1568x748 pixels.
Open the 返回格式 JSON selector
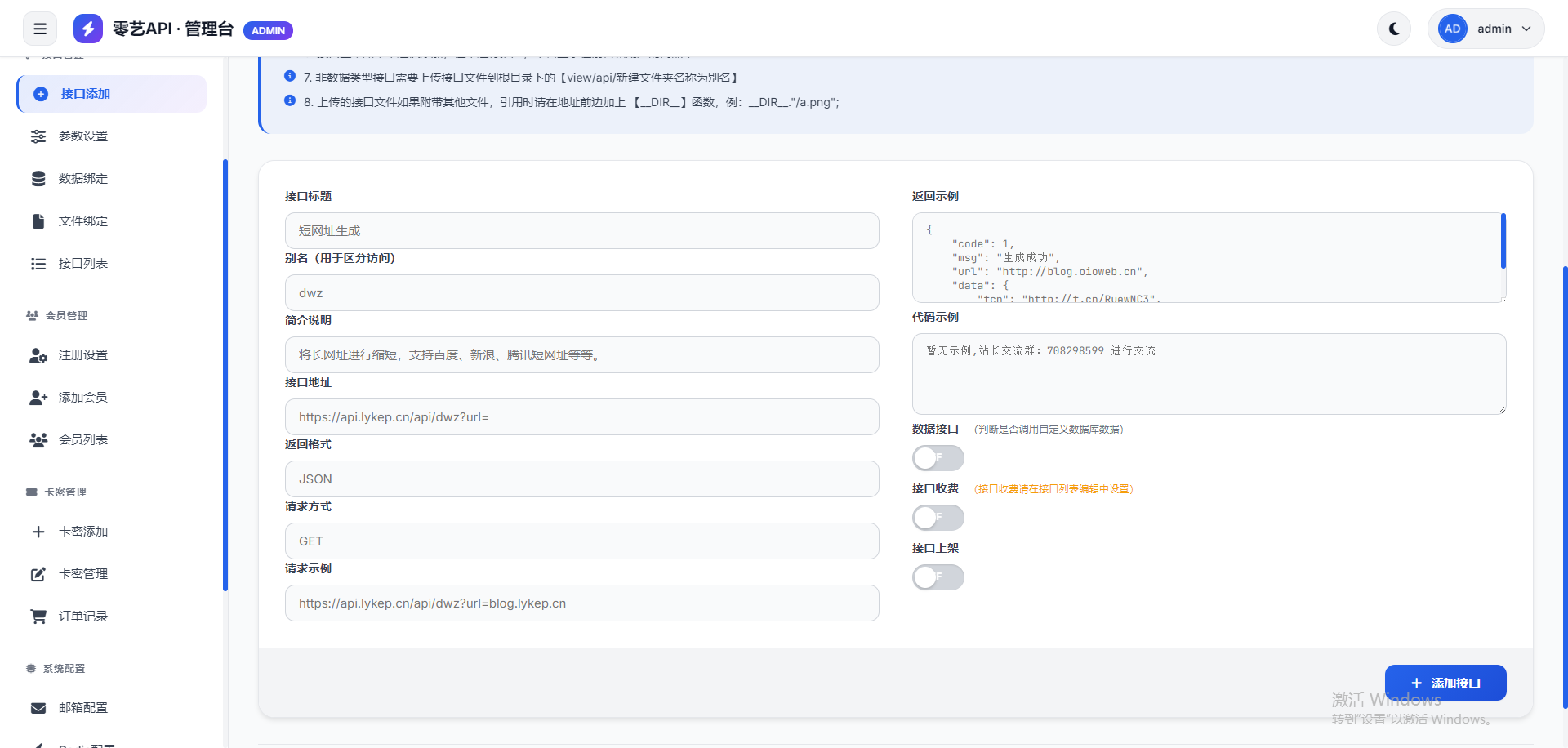point(581,479)
